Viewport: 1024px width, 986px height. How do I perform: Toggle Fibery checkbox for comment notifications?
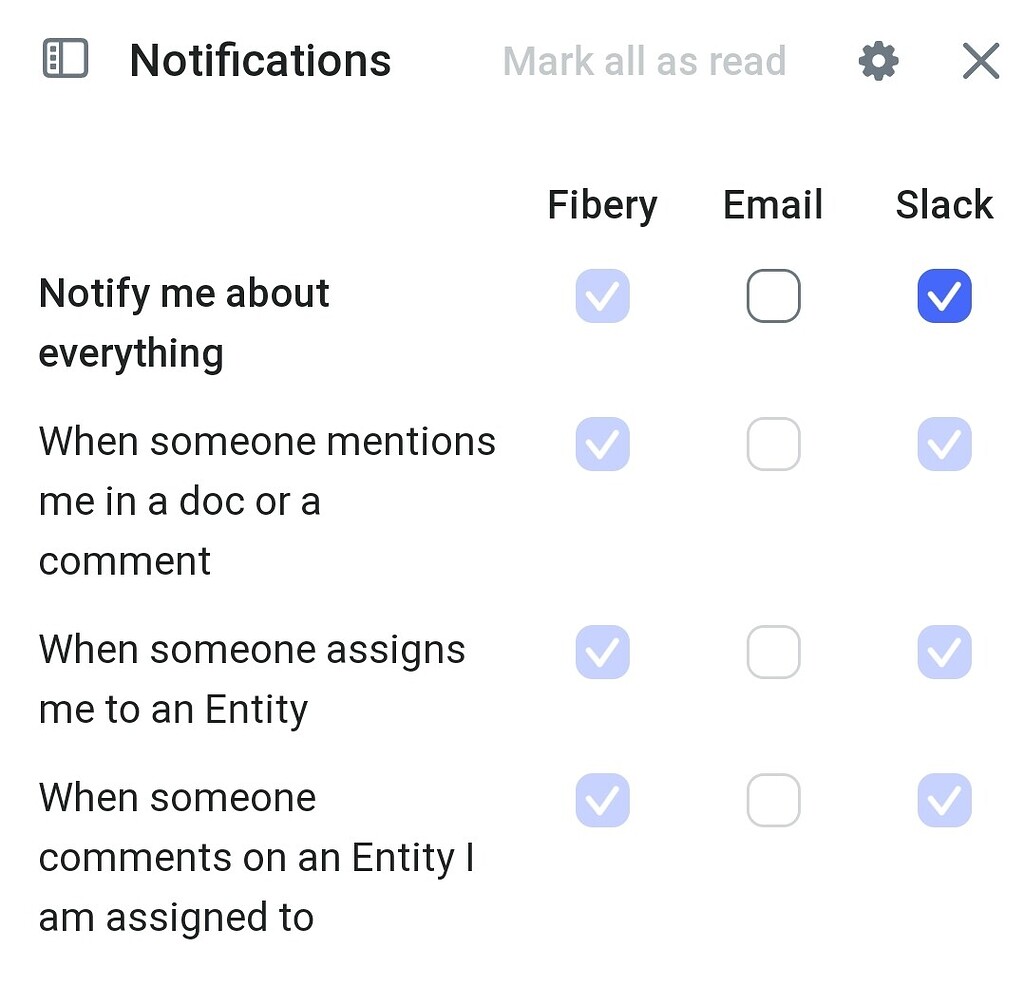click(602, 800)
